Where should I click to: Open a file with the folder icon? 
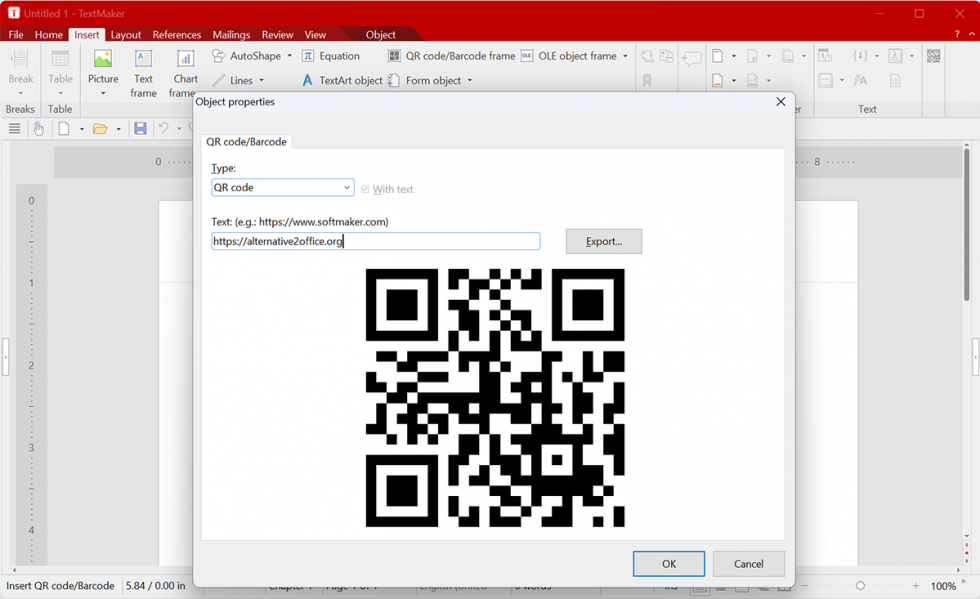[102, 128]
